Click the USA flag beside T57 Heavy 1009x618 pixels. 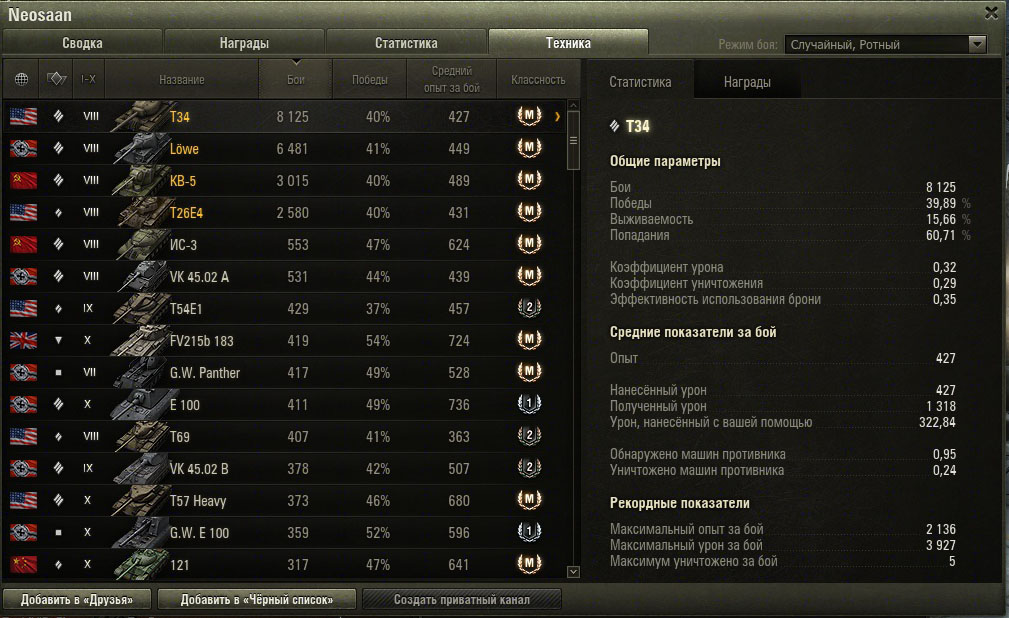(23, 501)
